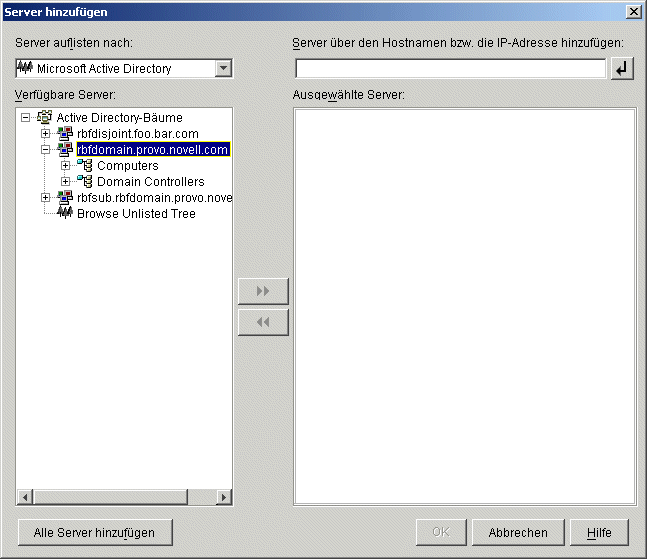Expand the Computers node
This screenshot has height=559, width=649.
(65, 166)
